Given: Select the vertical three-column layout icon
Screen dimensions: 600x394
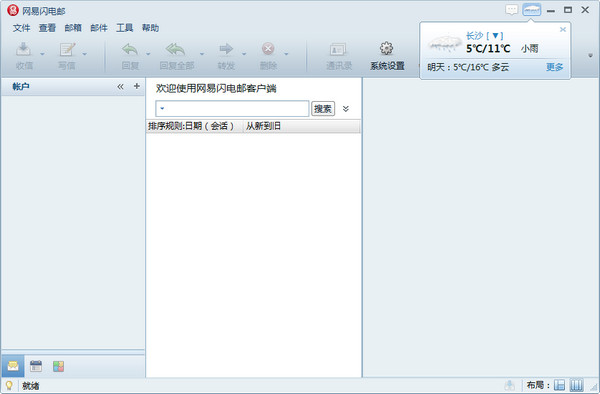Looking at the screenshot, I should [576, 385].
